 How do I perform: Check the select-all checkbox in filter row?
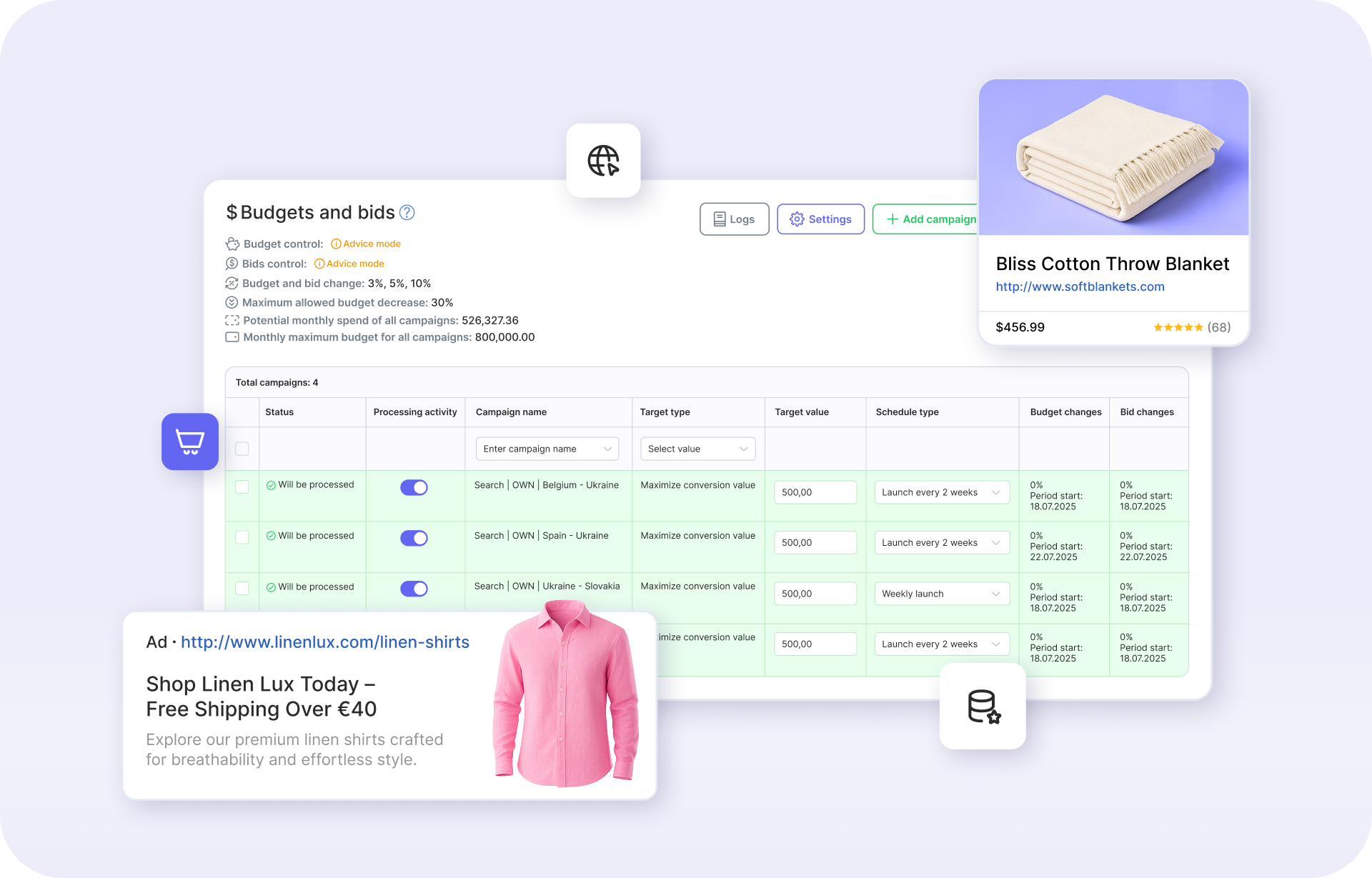tap(242, 449)
